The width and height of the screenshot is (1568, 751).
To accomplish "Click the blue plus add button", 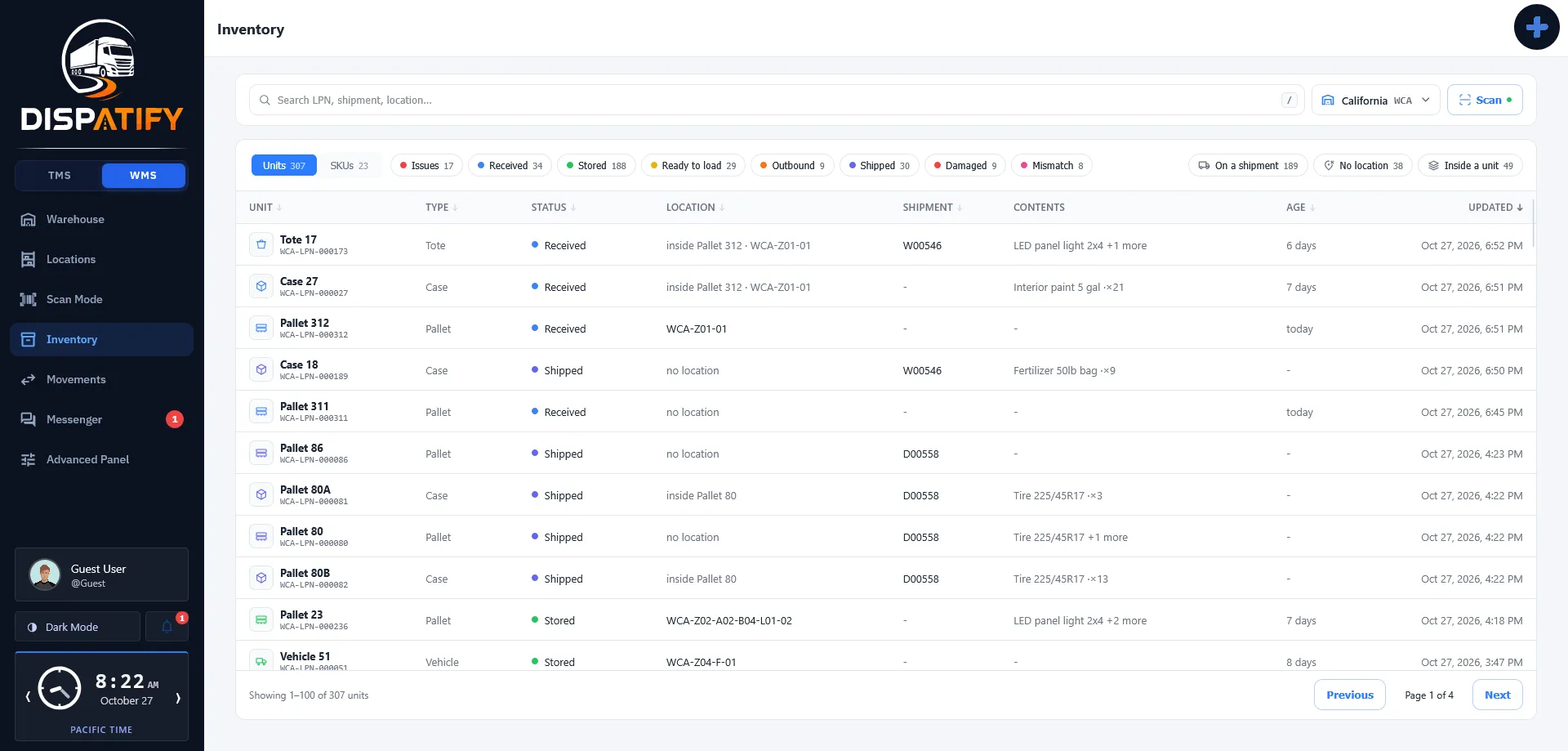I will pyautogui.click(x=1536, y=28).
